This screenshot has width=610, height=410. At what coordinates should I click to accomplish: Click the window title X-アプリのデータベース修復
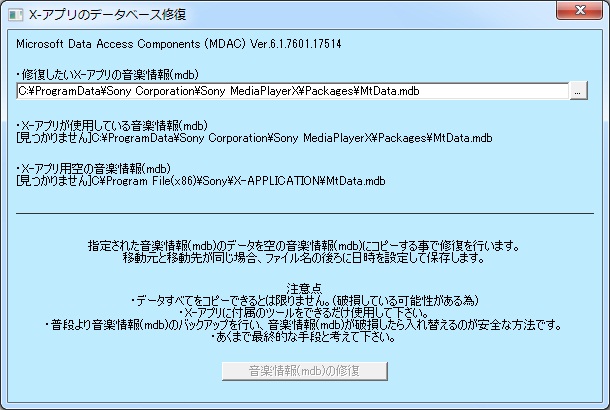[x=108, y=15]
